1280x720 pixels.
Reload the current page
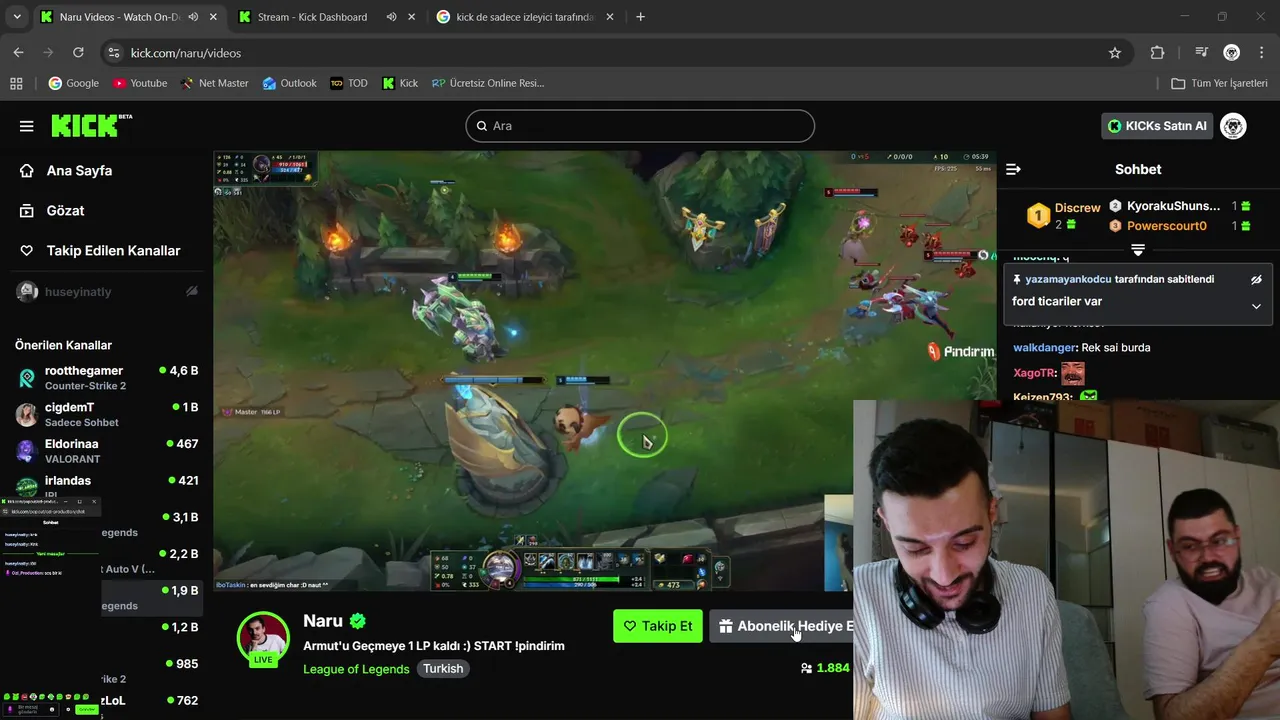click(78, 53)
